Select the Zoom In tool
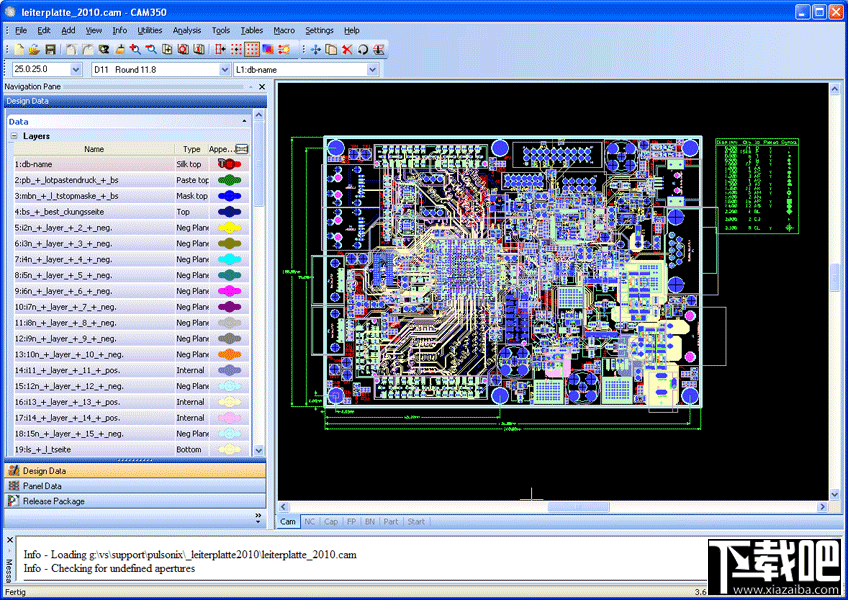The image size is (848, 600). coord(137,48)
